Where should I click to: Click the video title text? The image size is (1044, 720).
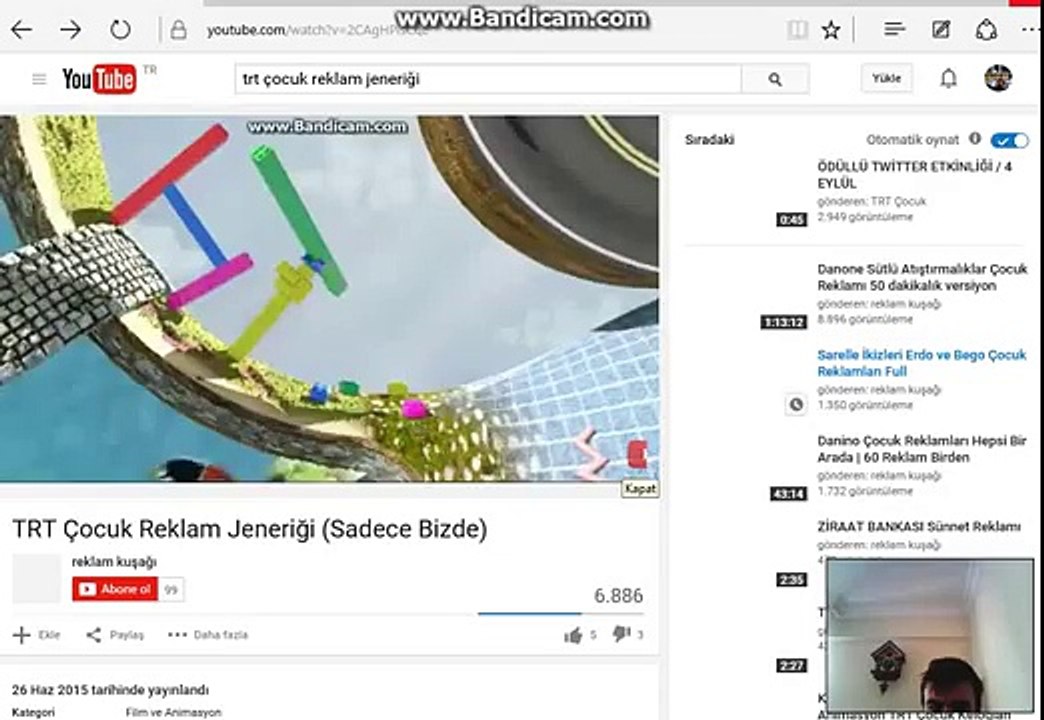tap(250, 529)
